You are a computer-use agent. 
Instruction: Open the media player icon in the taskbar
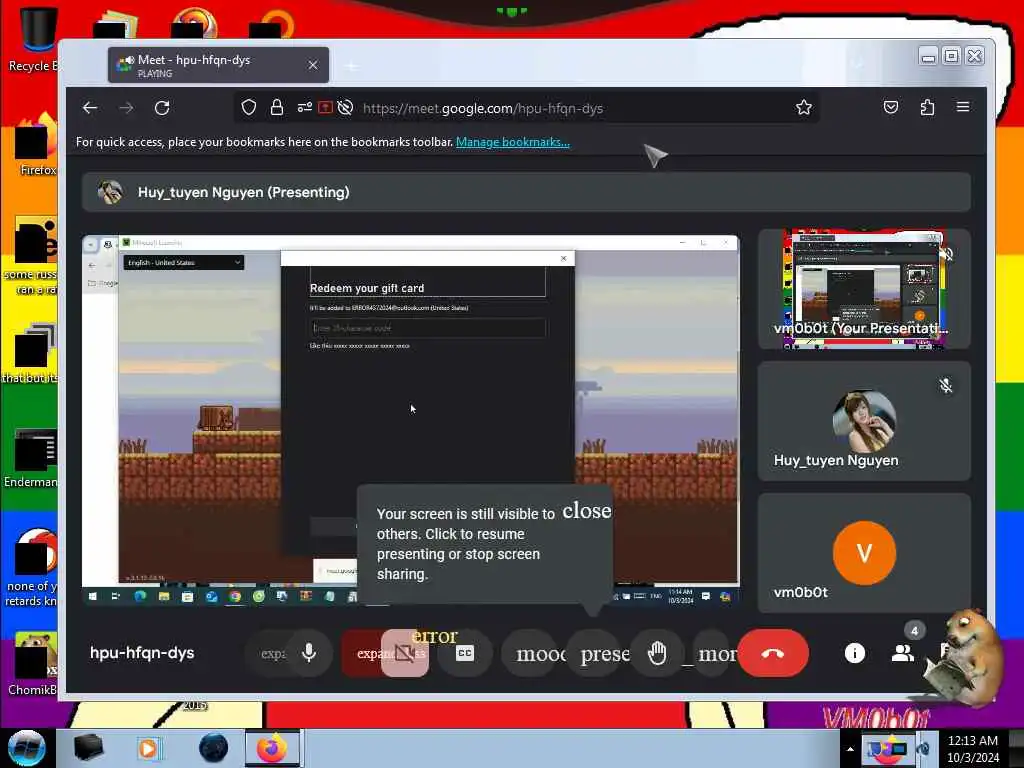click(148, 748)
